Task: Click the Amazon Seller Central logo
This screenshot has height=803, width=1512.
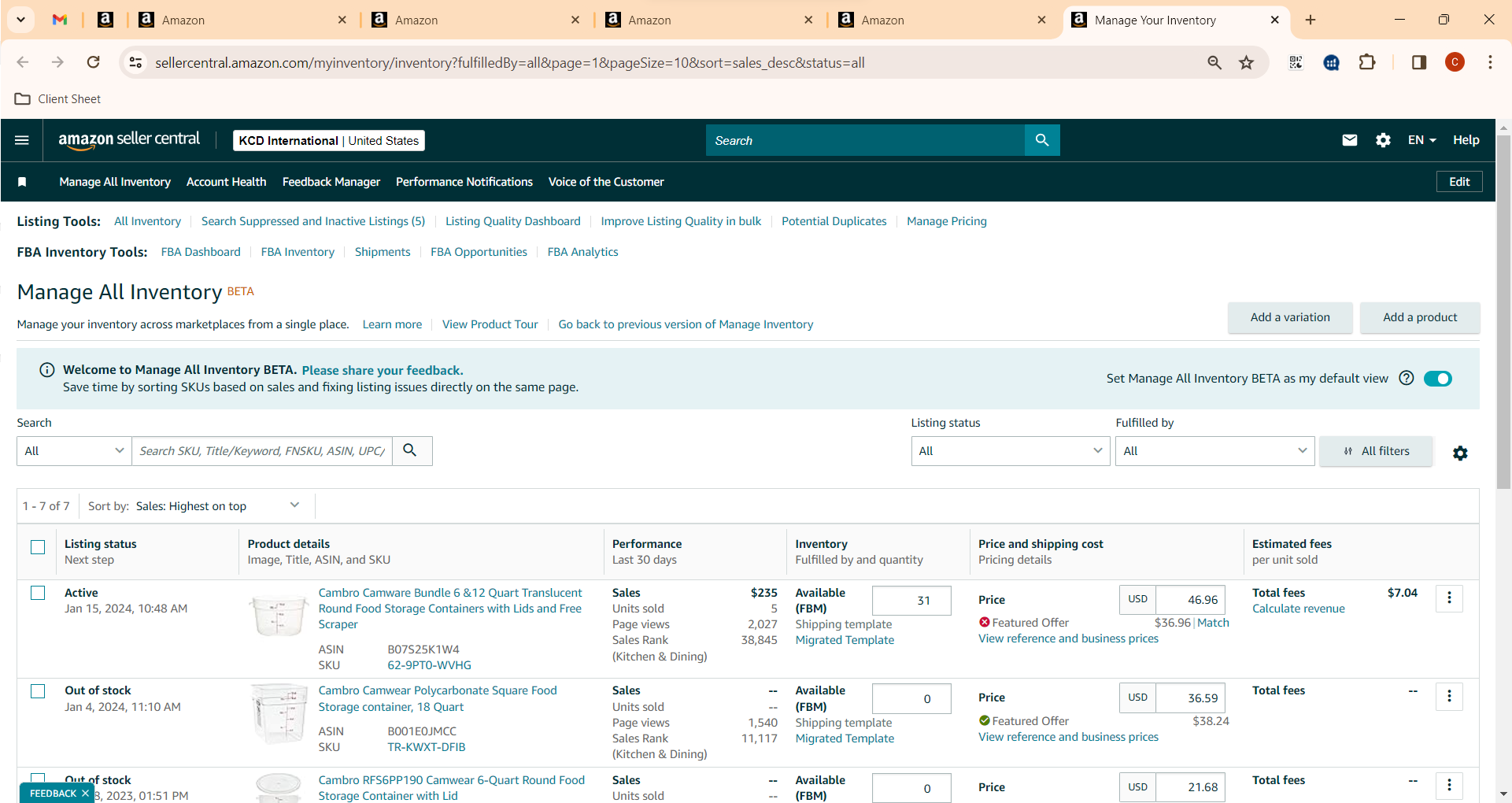Action: (129, 139)
